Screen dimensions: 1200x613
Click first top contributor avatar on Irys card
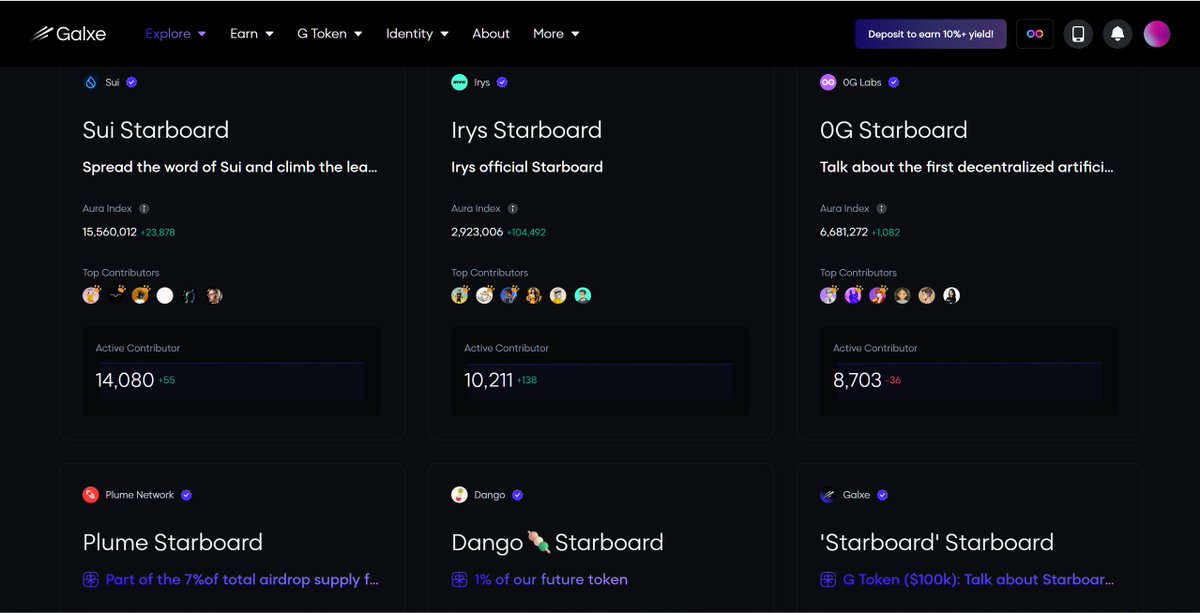click(x=460, y=295)
